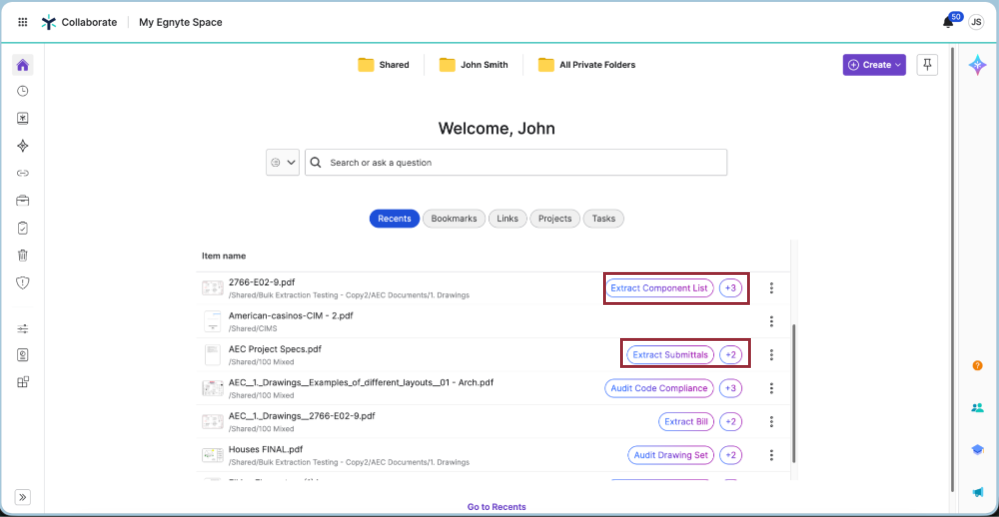Click the AEC Project Specs.pdf thumbnail

tap(212, 355)
